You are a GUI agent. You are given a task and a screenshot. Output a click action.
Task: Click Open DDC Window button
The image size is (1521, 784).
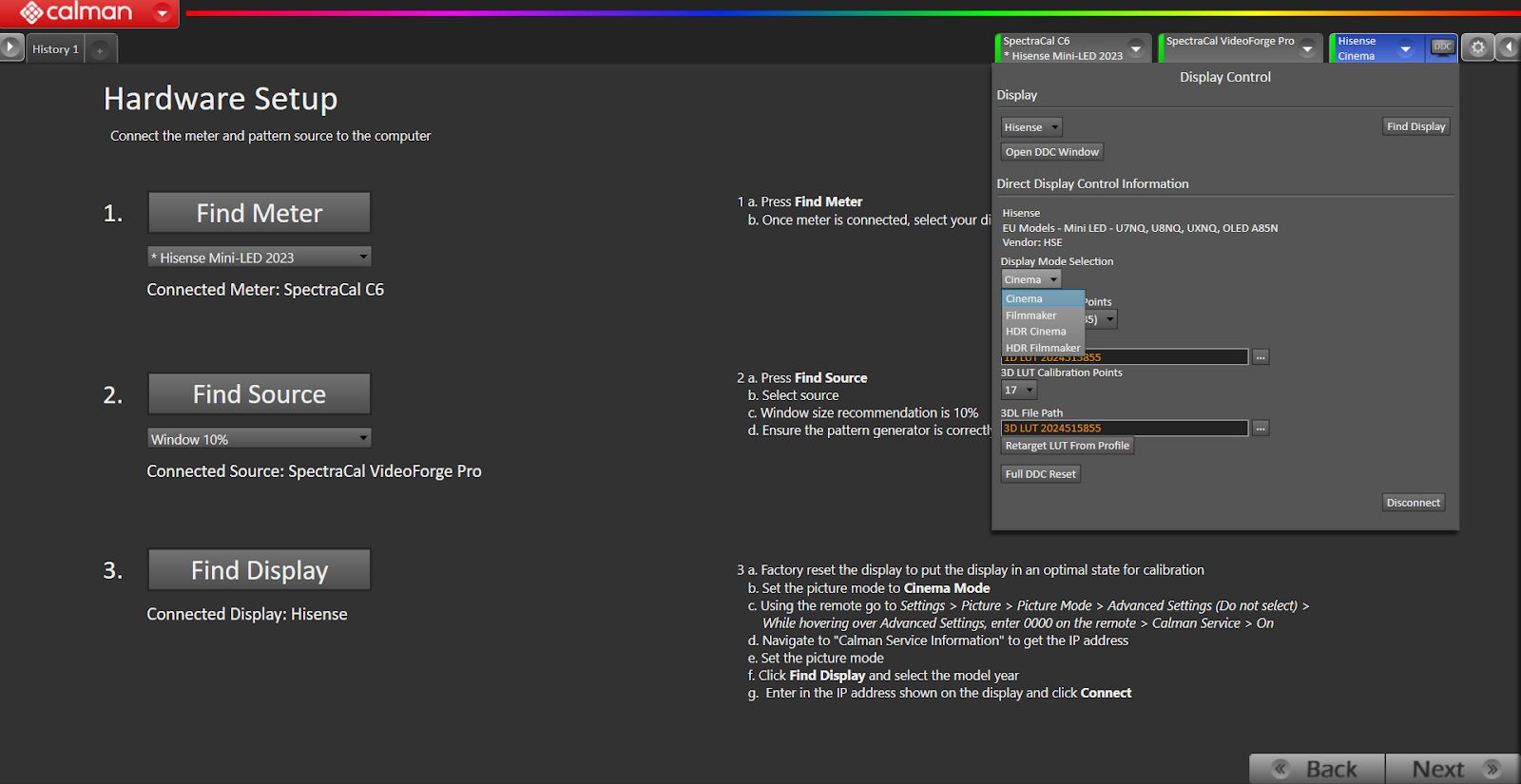(1051, 152)
